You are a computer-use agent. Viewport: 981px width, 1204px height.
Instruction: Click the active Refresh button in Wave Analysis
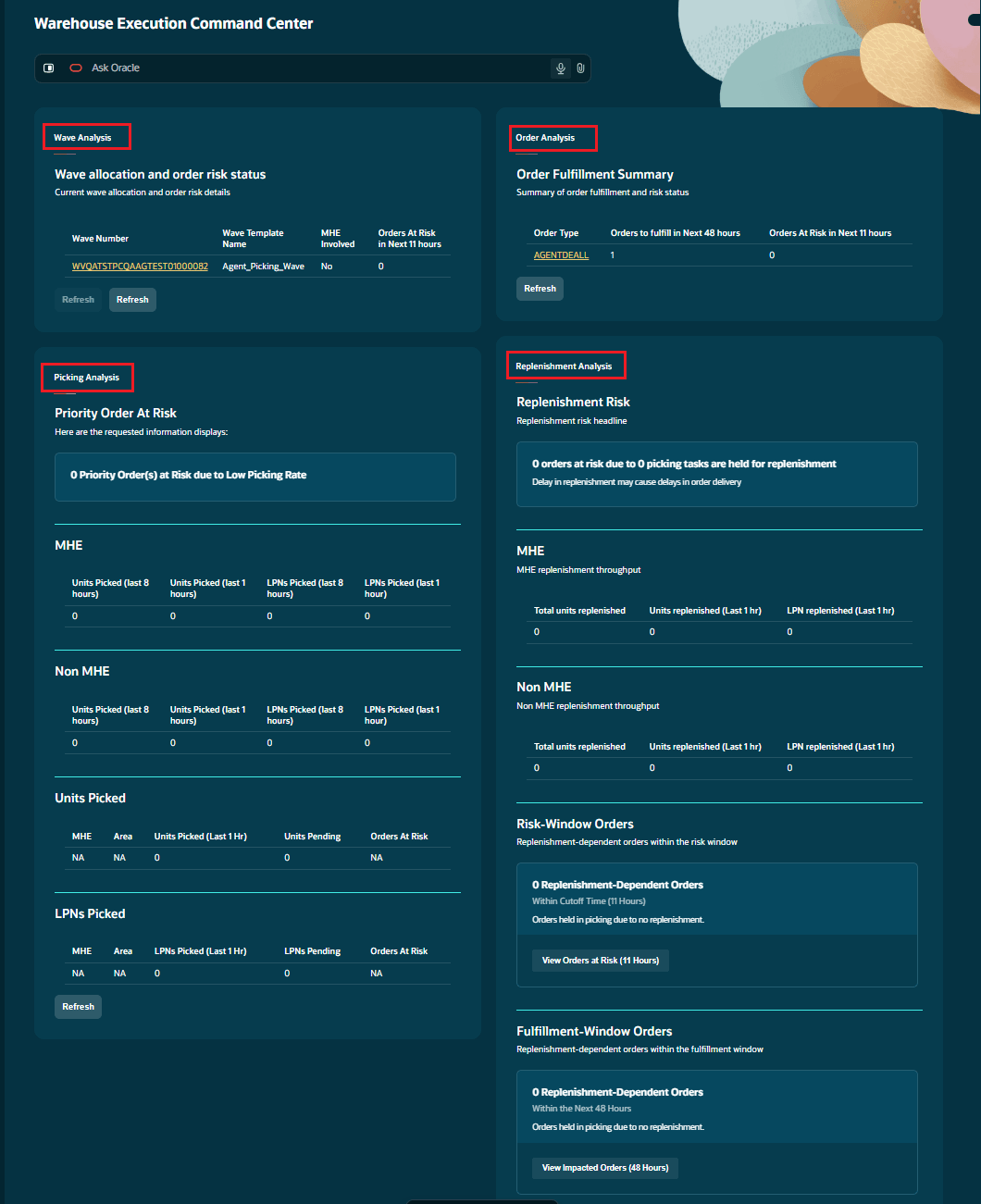[x=132, y=300]
